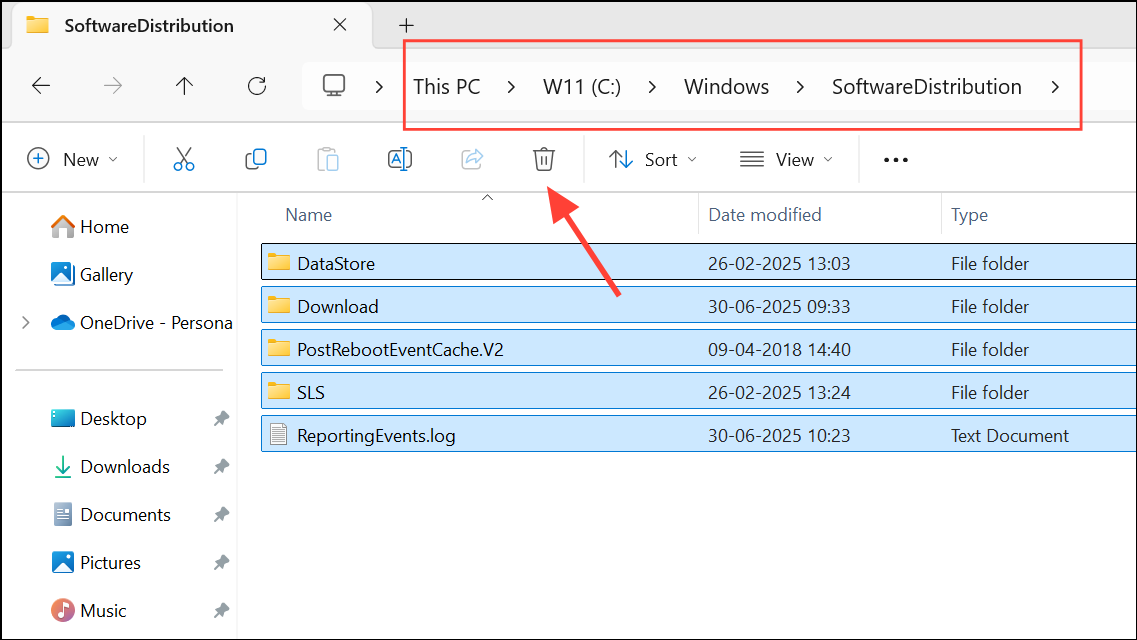Rename the selected item
Image resolution: width=1137 pixels, height=640 pixels.
399,159
